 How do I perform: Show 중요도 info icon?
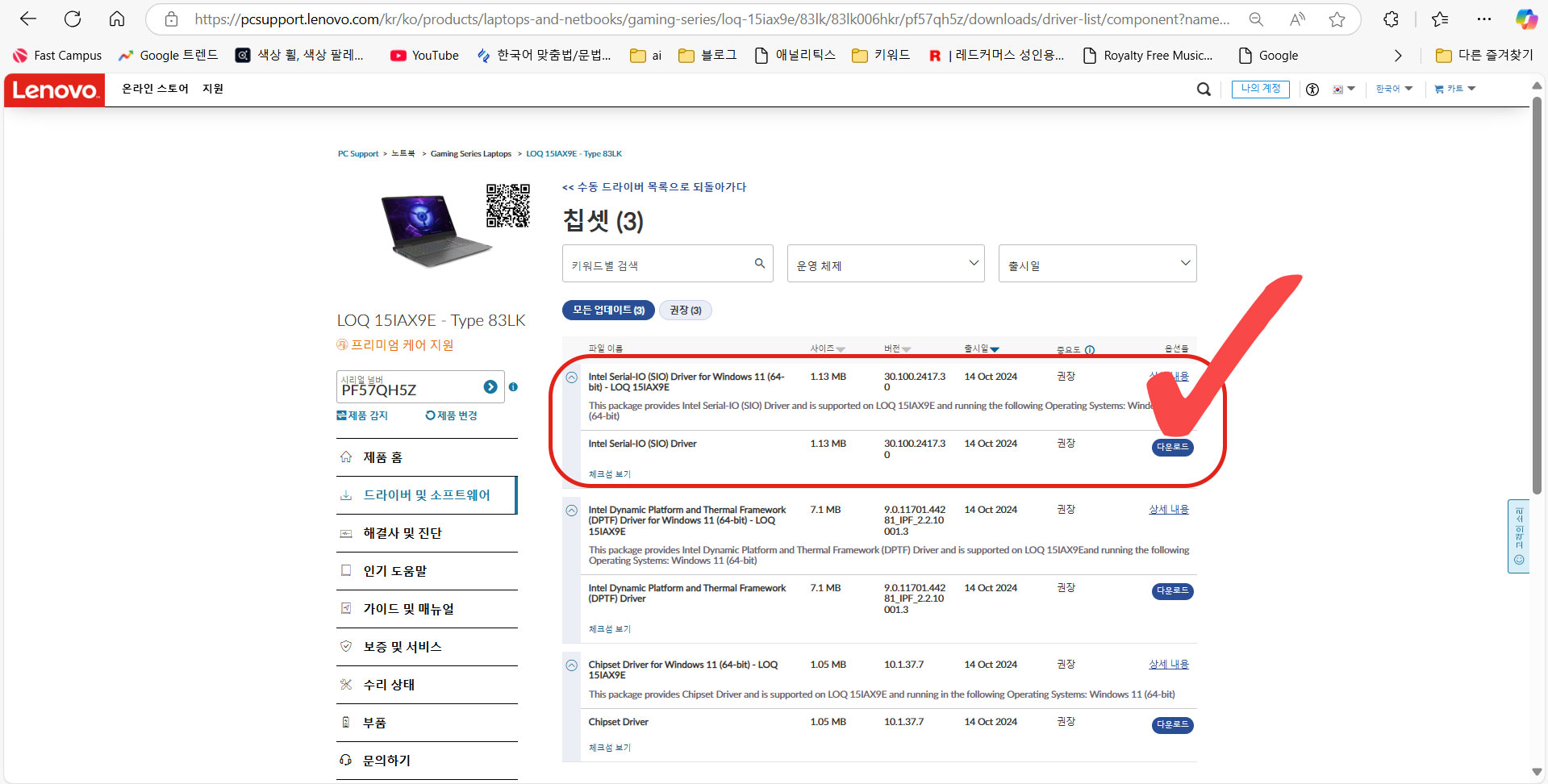[x=1090, y=350]
